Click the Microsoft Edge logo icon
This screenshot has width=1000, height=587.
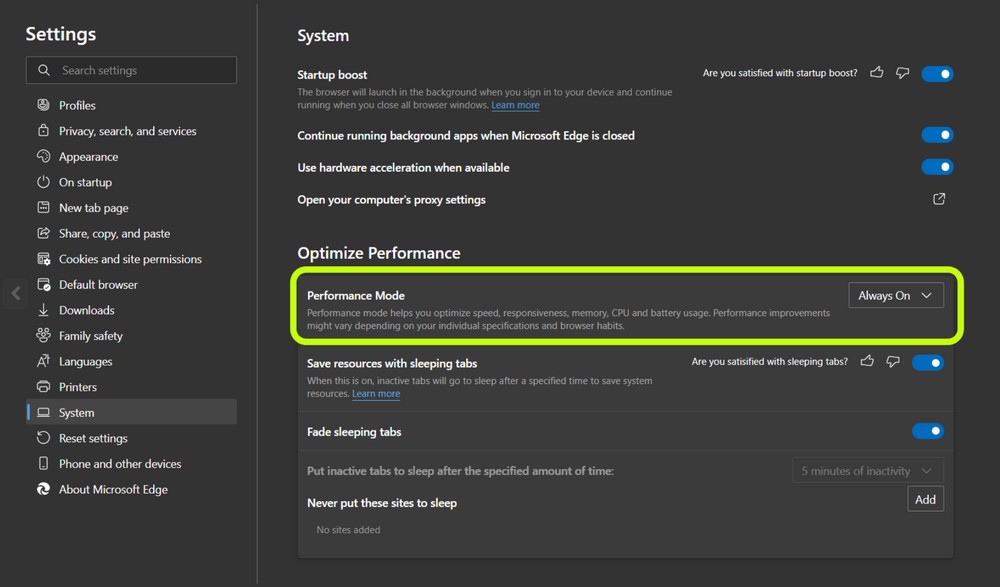[x=43, y=489]
